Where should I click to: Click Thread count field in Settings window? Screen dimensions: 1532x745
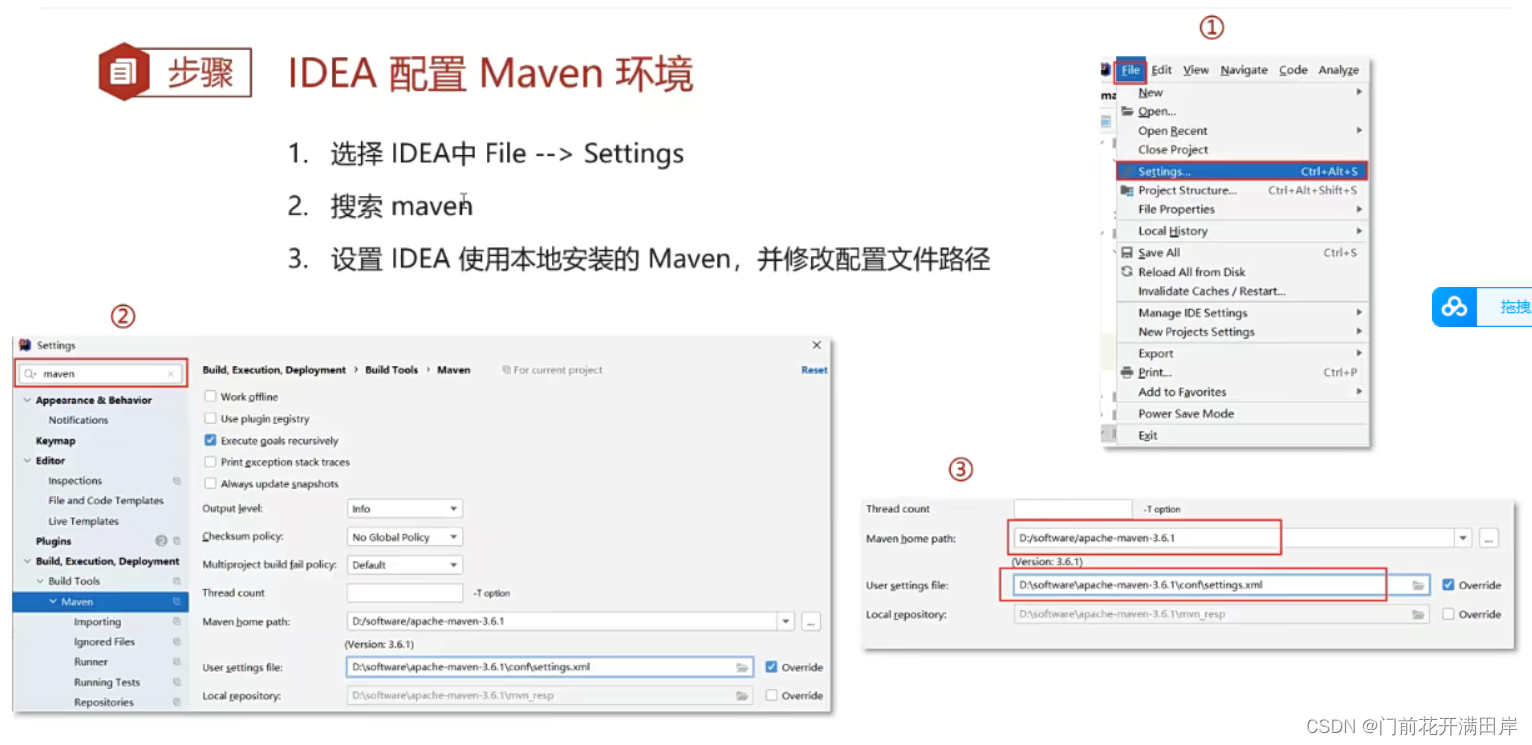point(405,592)
